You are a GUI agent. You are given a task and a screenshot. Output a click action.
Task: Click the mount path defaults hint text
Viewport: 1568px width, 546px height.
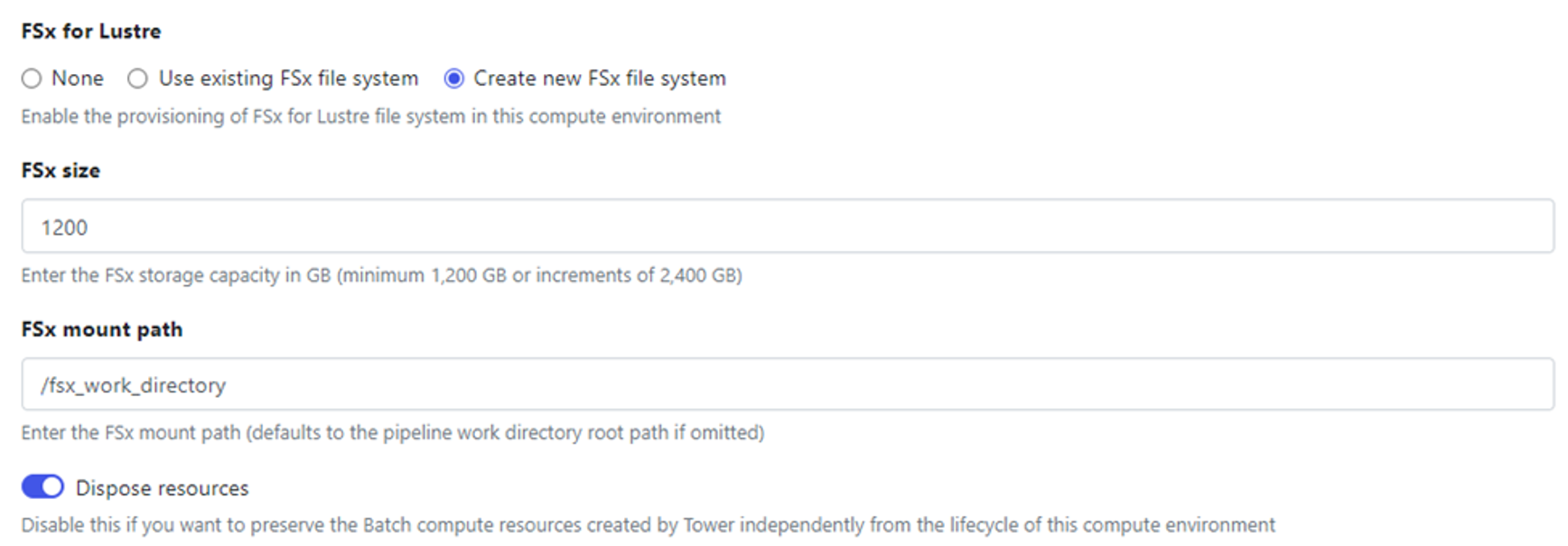click(x=393, y=432)
